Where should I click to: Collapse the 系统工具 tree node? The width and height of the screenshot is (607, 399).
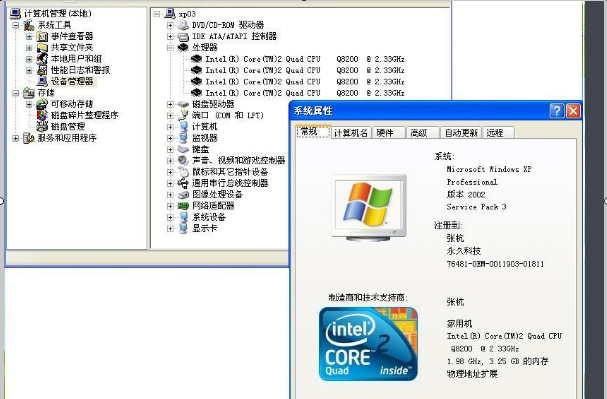coord(16,26)
